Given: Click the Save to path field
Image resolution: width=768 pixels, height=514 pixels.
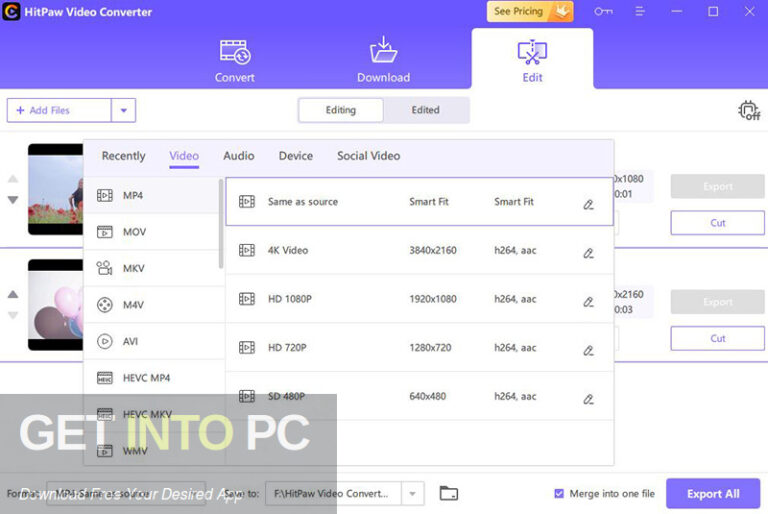Looking at the screenshot, I should 334,493.
